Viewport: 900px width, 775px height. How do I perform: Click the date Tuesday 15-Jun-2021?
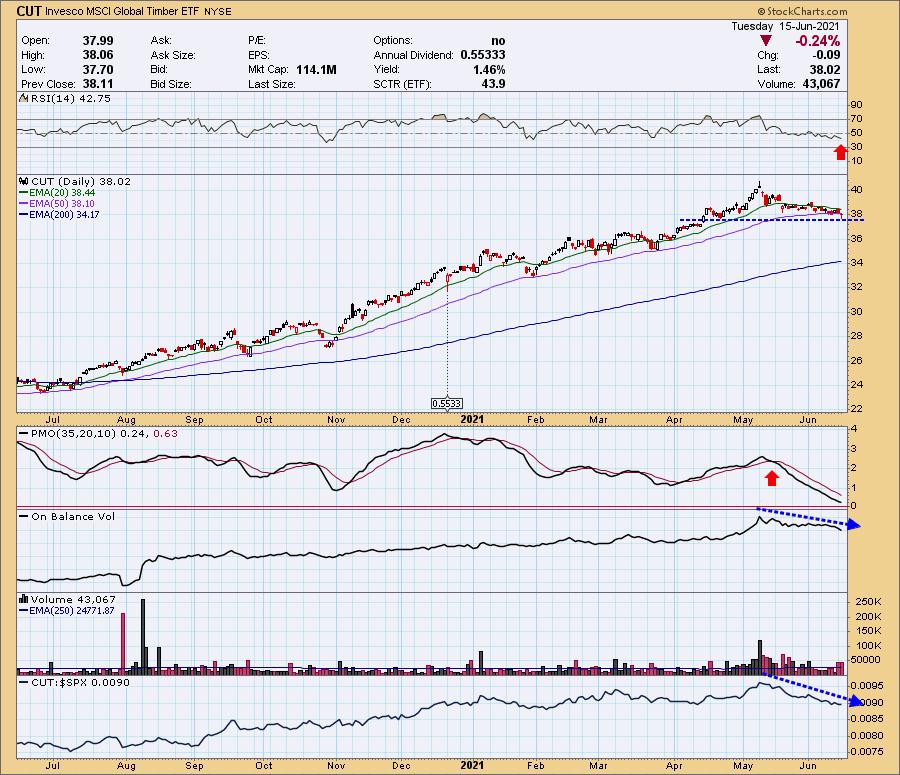click(785, 26)
